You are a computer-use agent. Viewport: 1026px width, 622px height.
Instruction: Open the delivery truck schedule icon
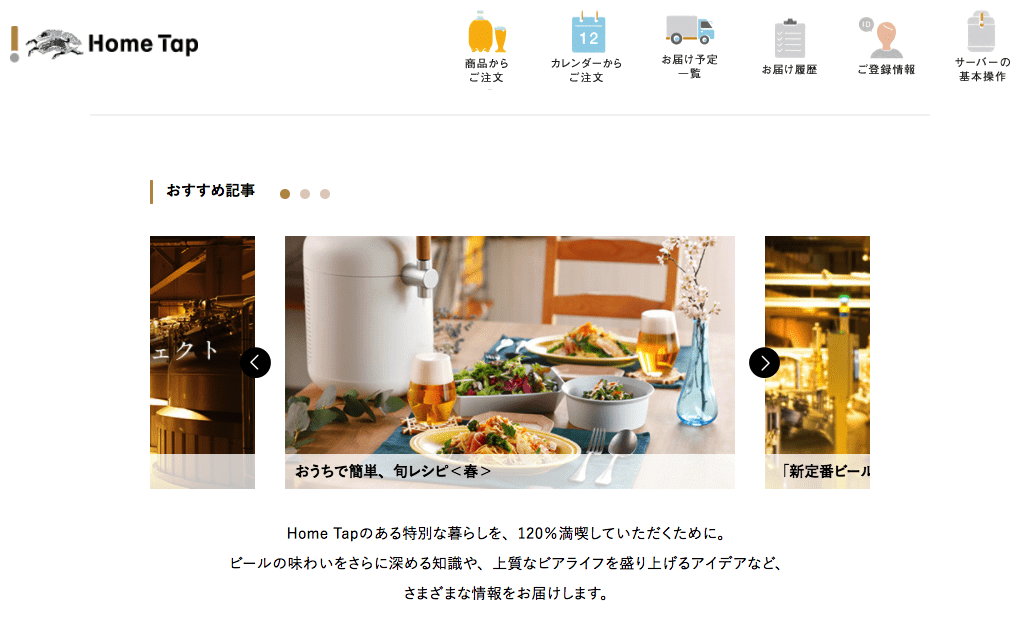click(690, 30)
